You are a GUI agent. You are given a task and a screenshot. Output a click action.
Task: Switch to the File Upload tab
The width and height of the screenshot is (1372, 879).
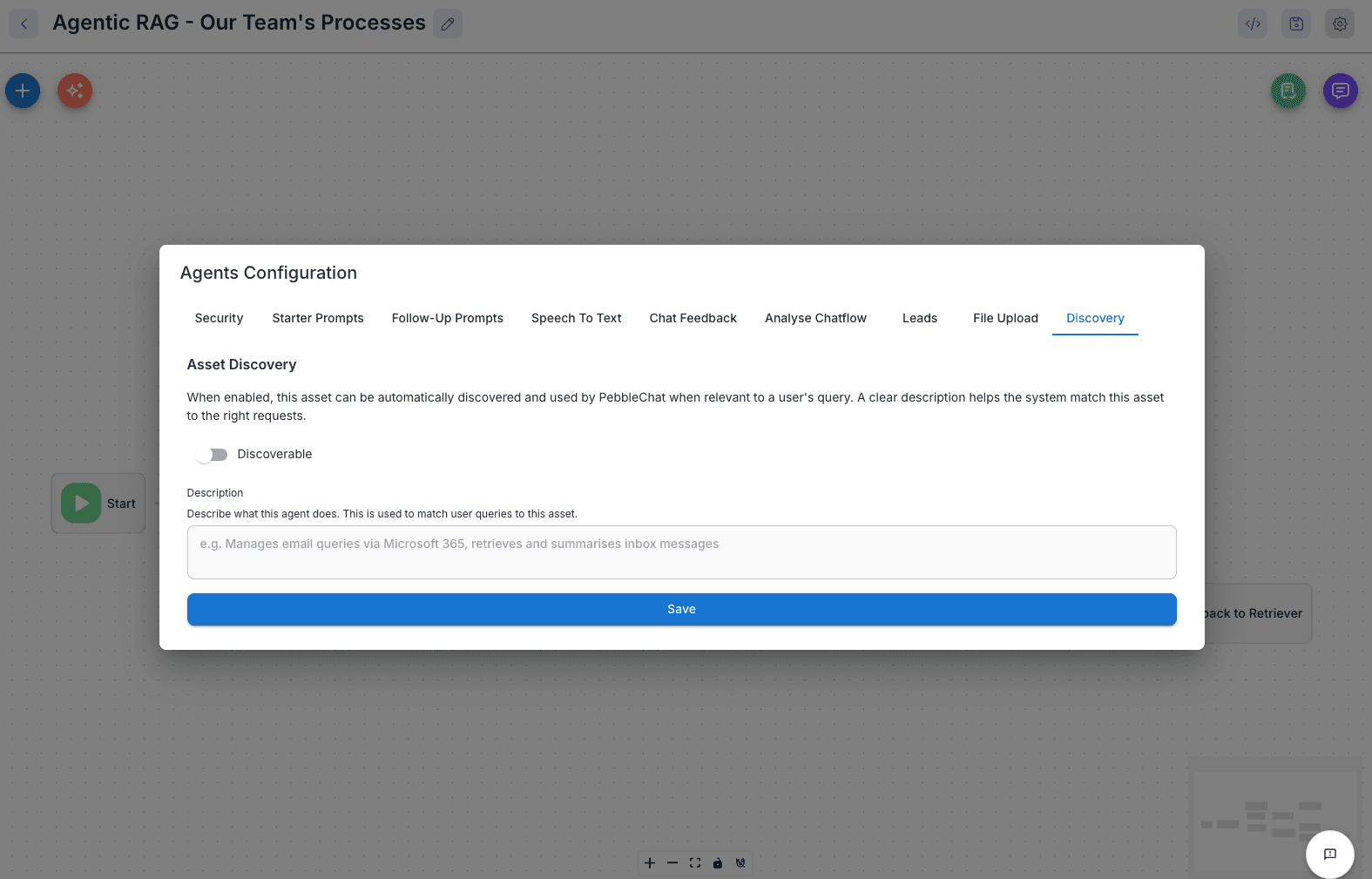pos(1006,318)
